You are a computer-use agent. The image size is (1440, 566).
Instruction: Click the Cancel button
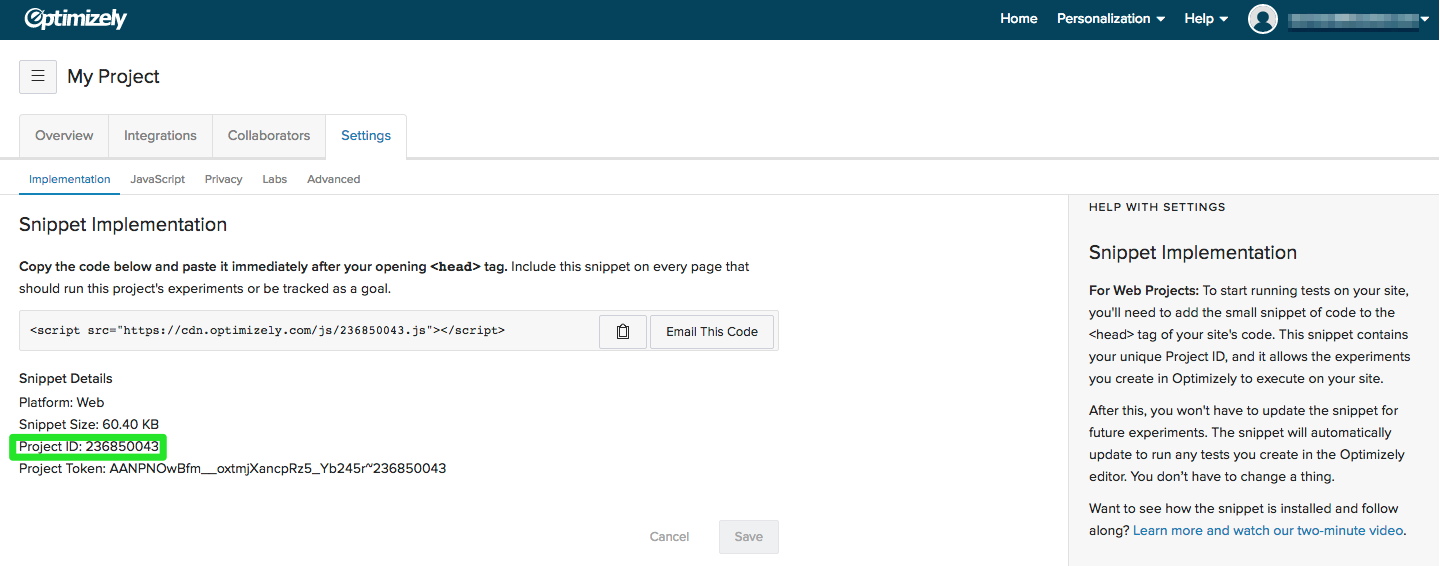click(669, 537)
